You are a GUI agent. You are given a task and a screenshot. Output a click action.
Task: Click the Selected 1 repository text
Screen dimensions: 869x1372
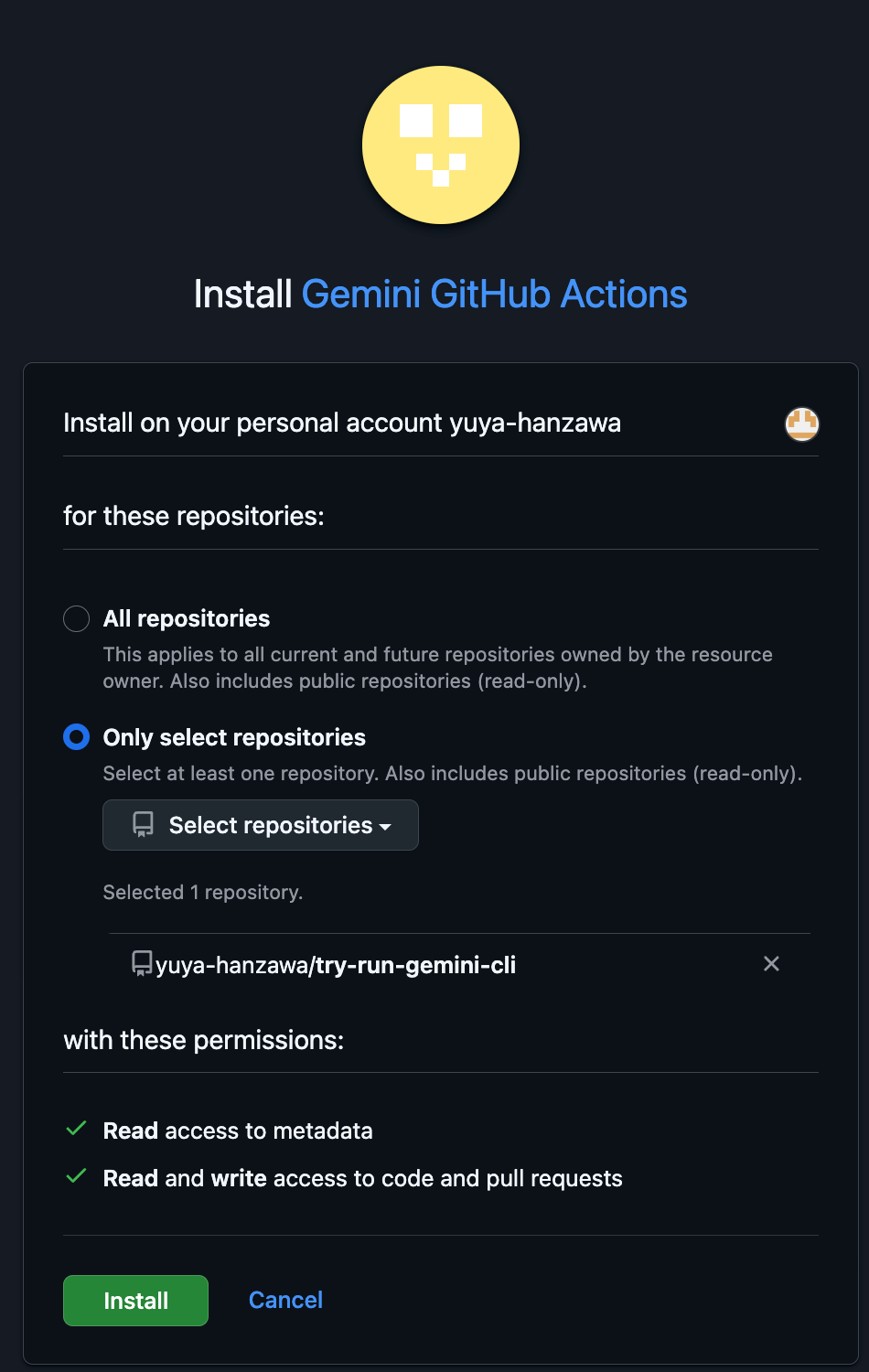(x=203, y=892)
